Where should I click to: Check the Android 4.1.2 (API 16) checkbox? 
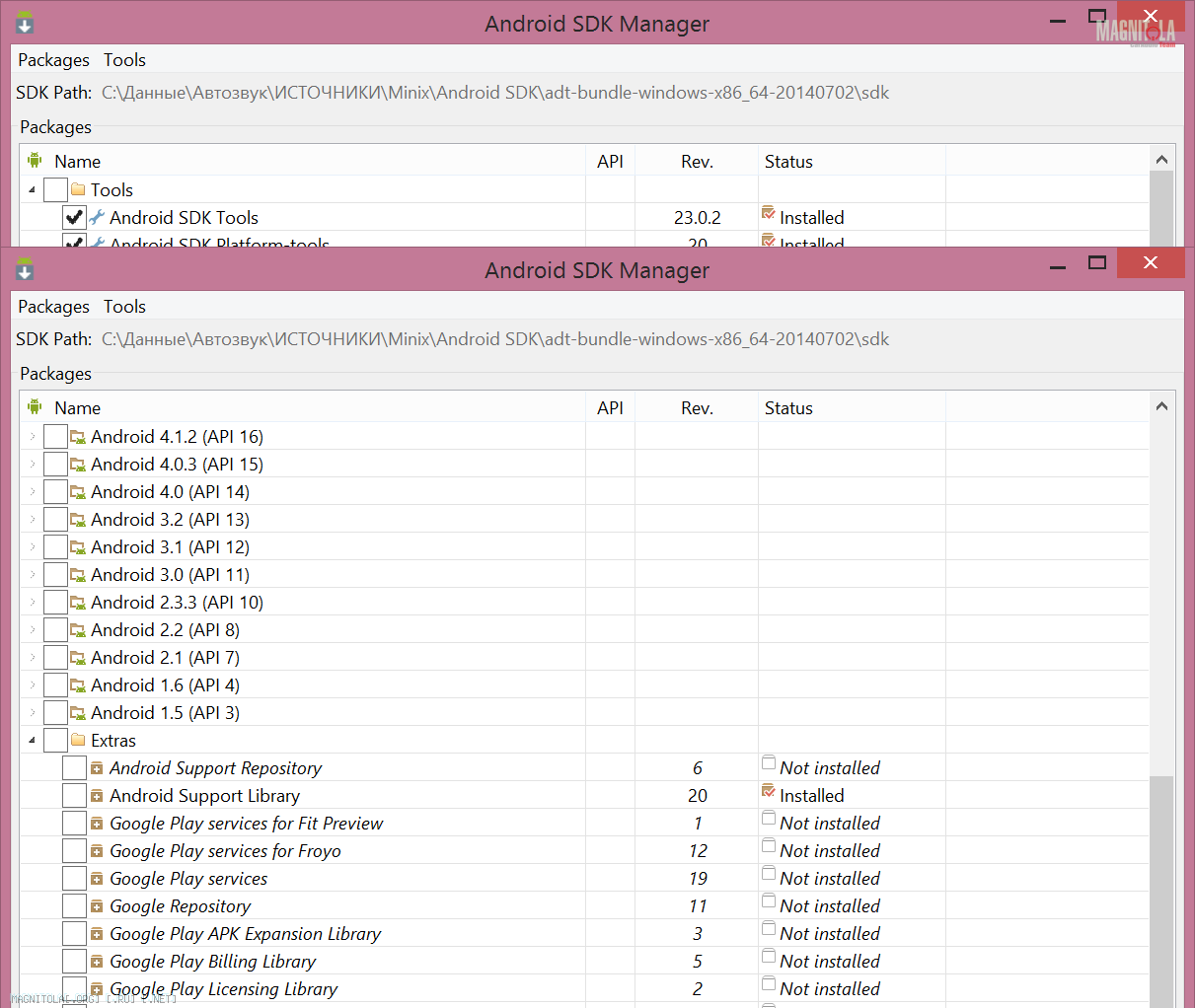[55, 437]
